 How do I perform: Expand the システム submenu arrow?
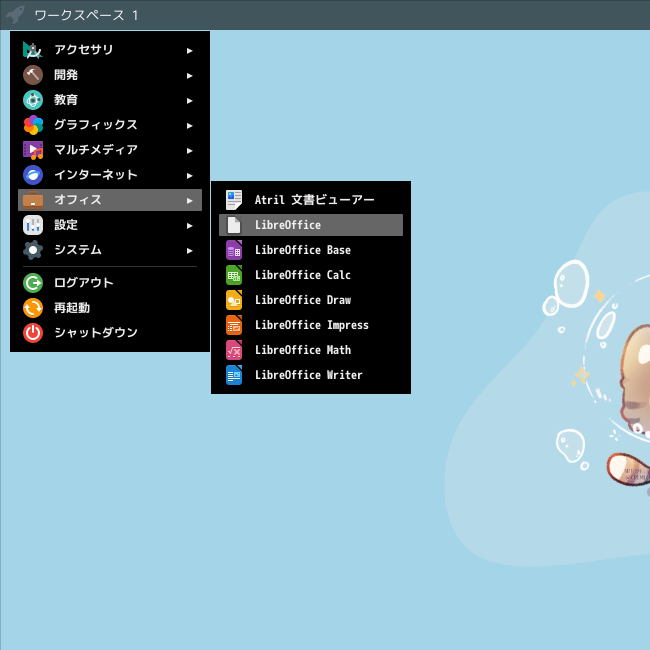(x=189, y=251)
